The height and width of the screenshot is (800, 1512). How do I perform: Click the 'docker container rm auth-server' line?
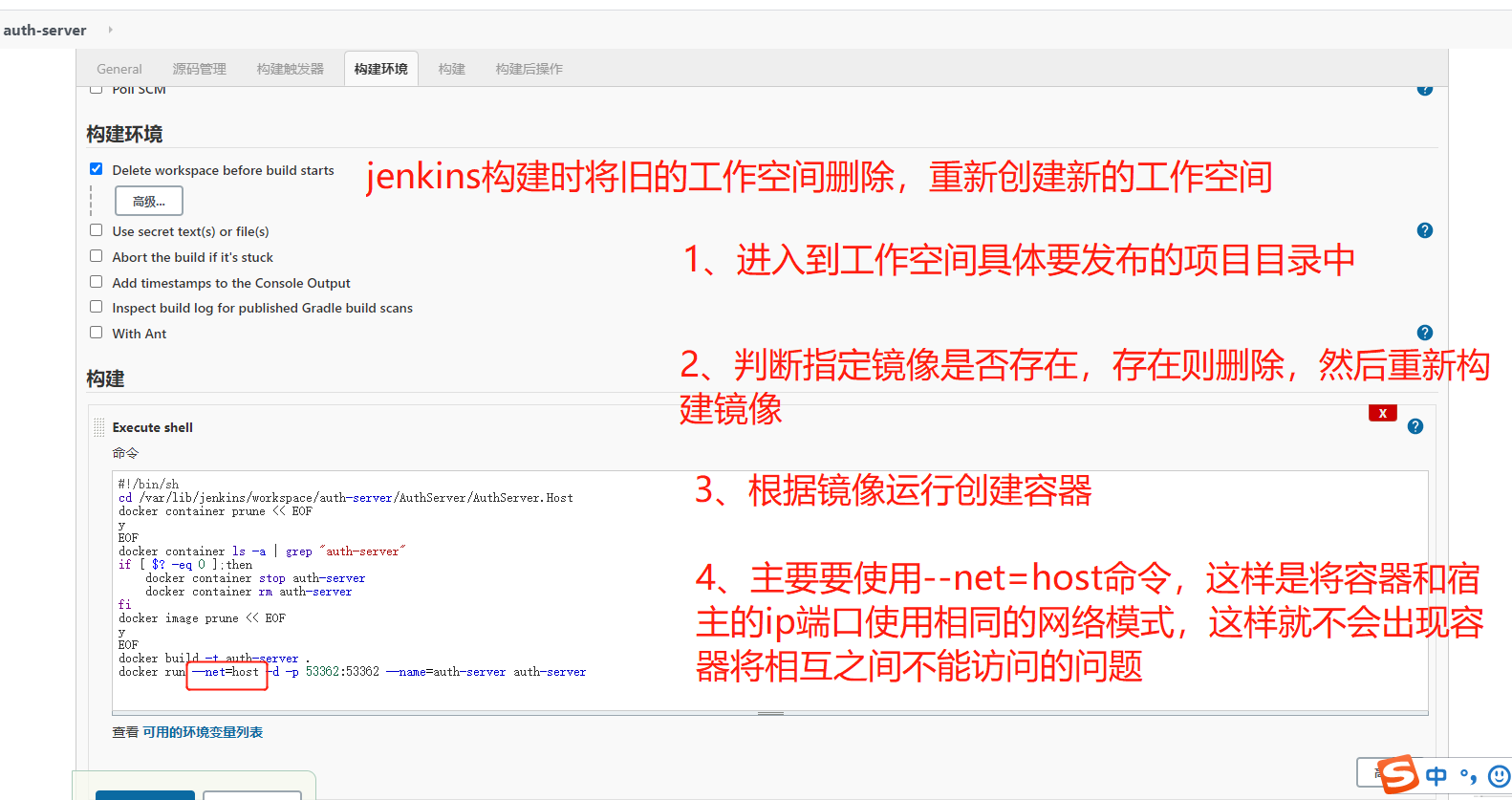point(248,592)
